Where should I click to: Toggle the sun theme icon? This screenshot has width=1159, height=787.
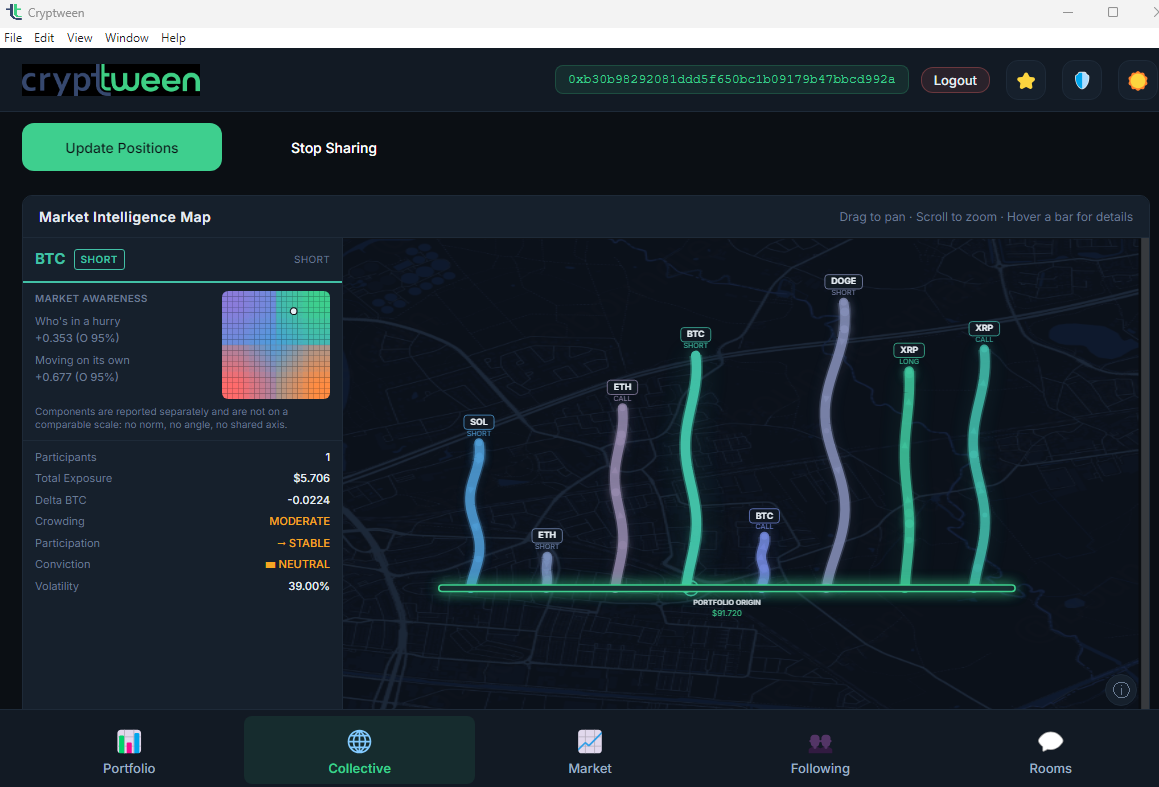[x=1138, y=81]
